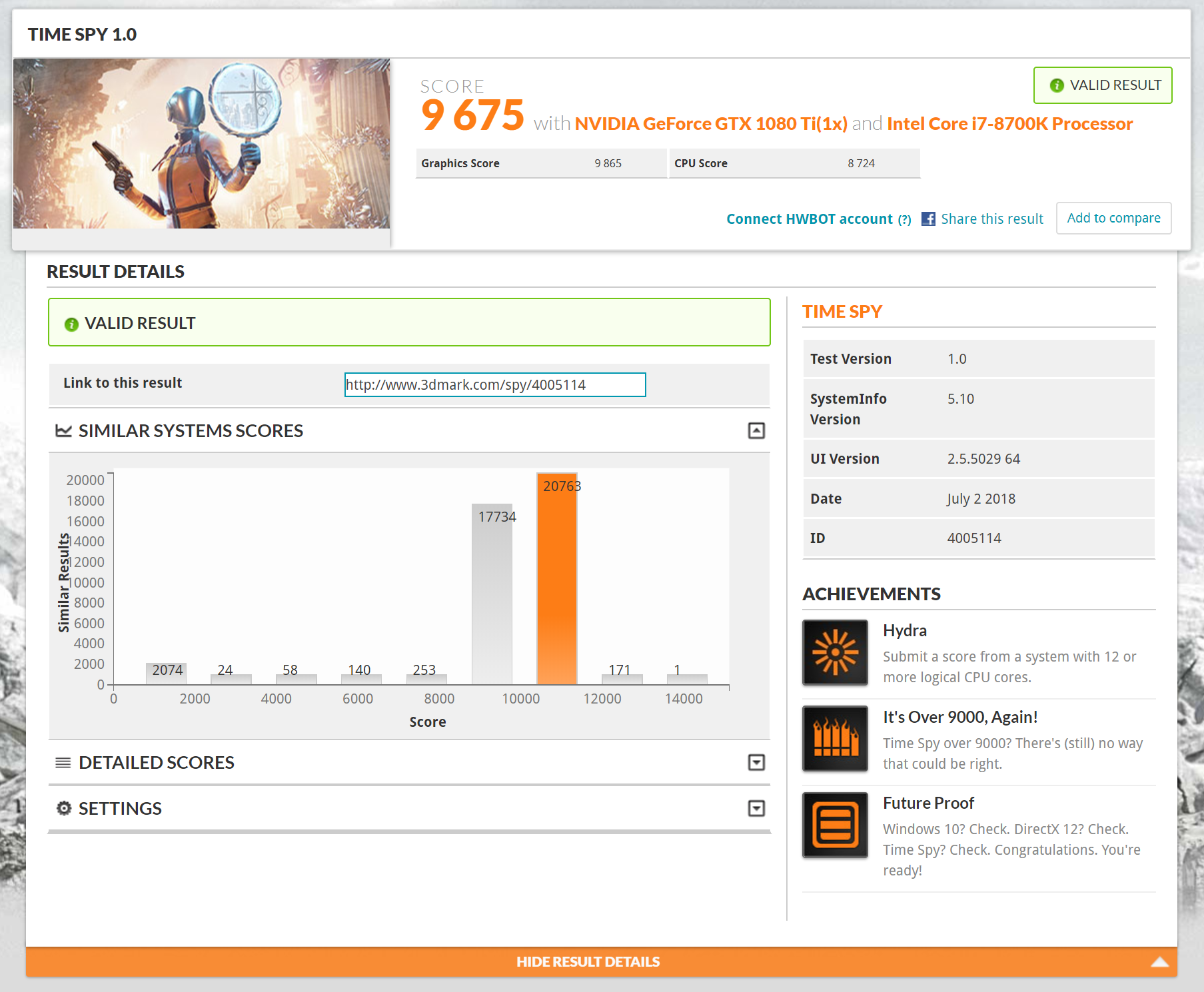Click Hide Result Details bar
Screen dimensions: 1204x992
(602, 961)
